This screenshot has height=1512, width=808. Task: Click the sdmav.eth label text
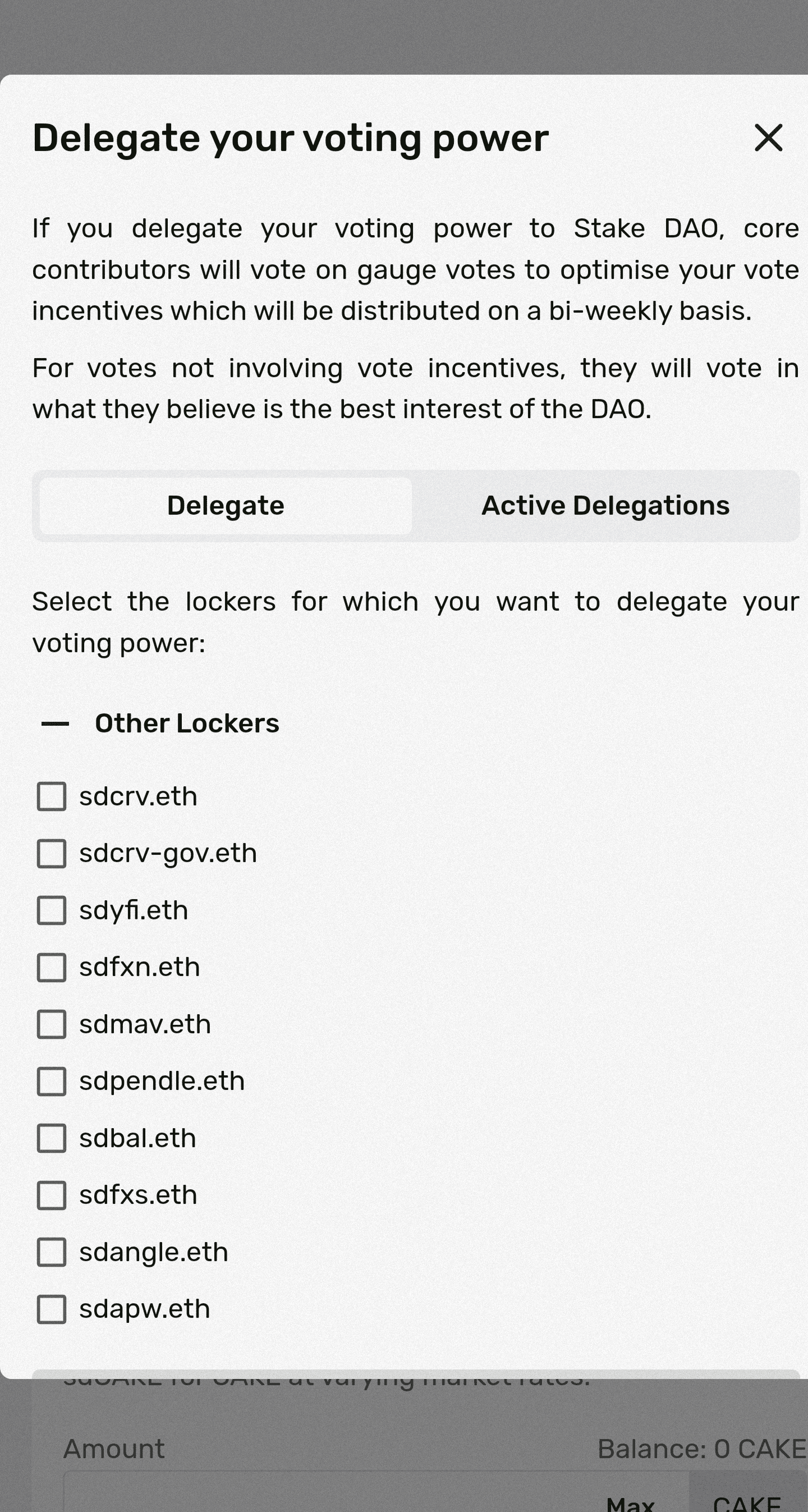145,1024
